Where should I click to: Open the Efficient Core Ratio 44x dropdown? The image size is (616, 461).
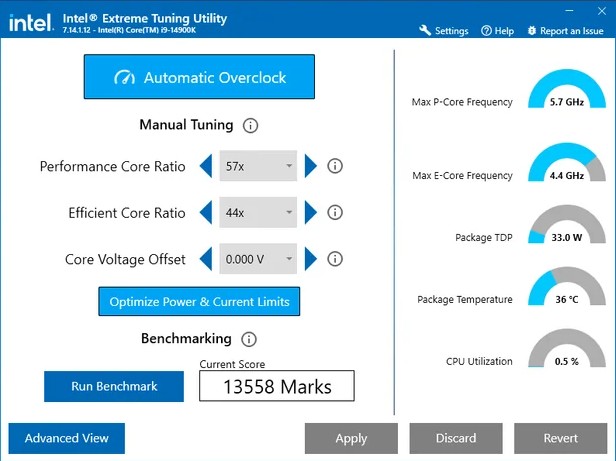tap(258, 212)
